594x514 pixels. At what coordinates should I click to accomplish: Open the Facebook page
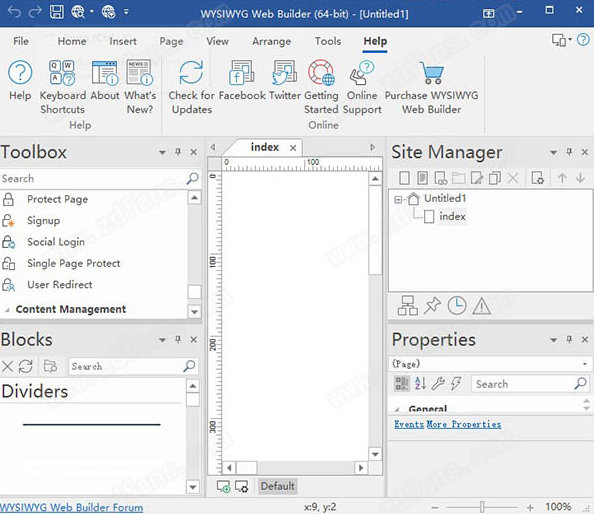tap(242, 80)
